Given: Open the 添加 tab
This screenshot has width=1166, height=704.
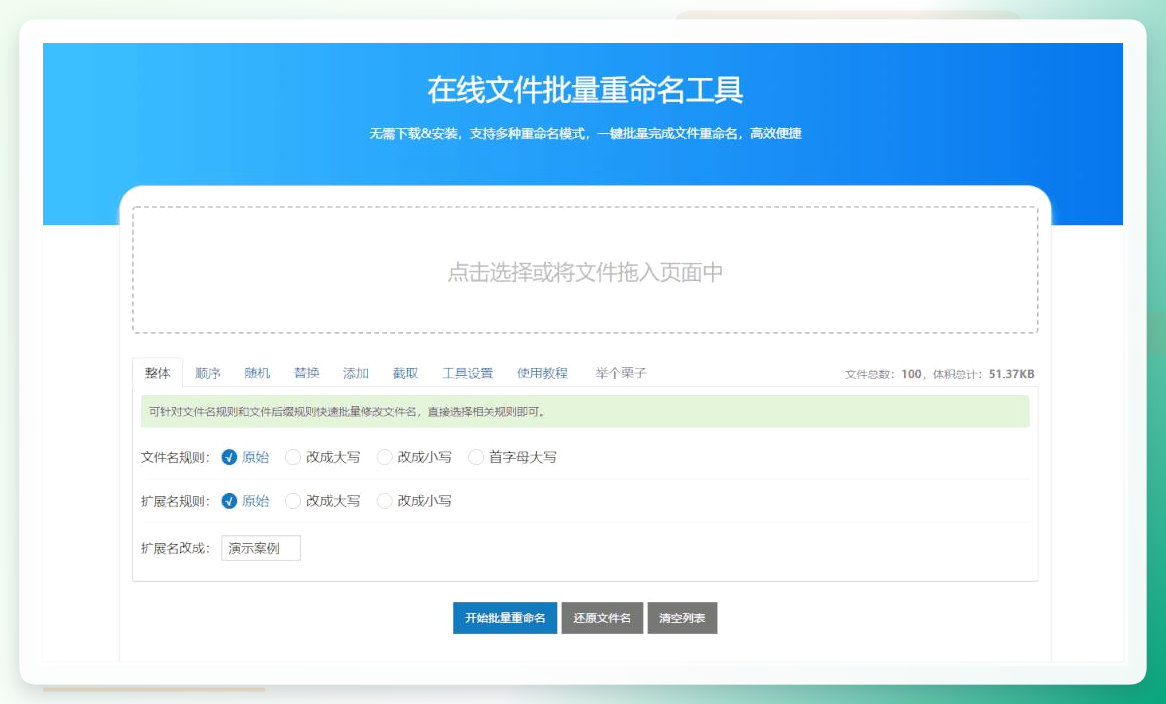Looking at the screenshot, I should (x=356, y=373).
